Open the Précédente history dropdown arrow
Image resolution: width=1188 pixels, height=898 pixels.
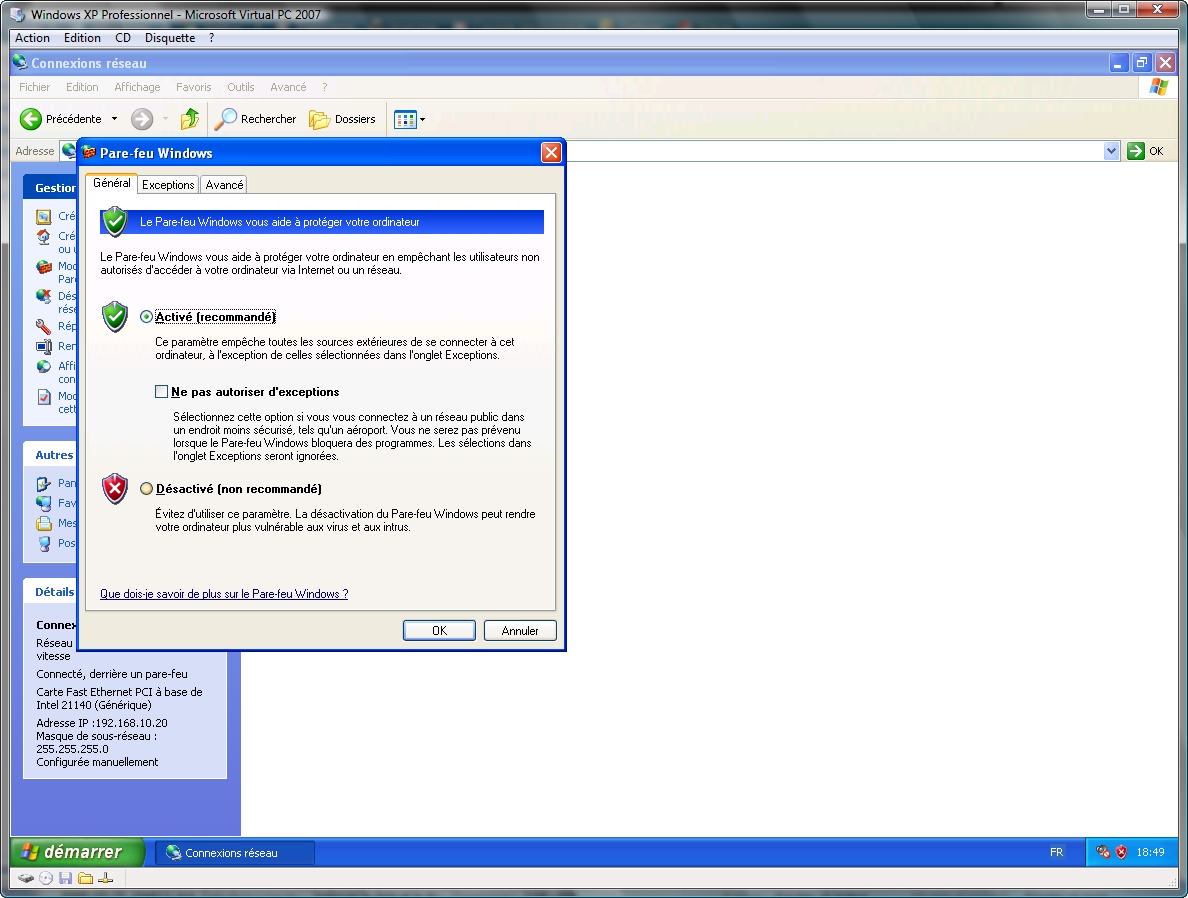(114, 119)
